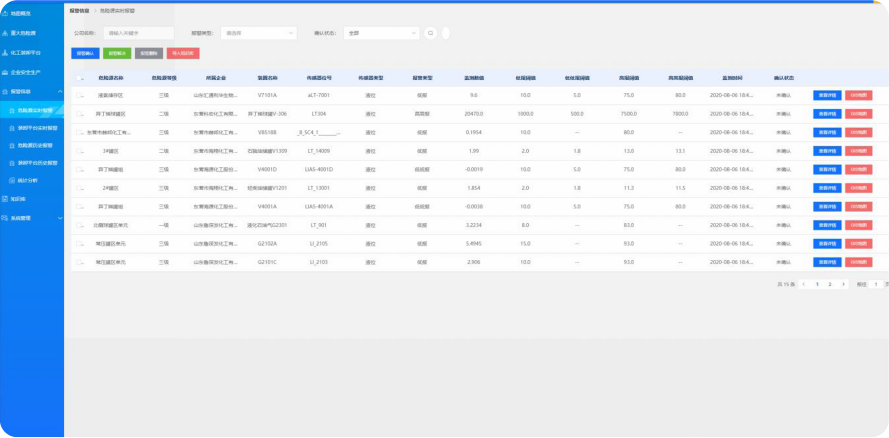Screen dimensions: 889x438
Task: Click the red 导入知识库 button
Action: point(183,53)
